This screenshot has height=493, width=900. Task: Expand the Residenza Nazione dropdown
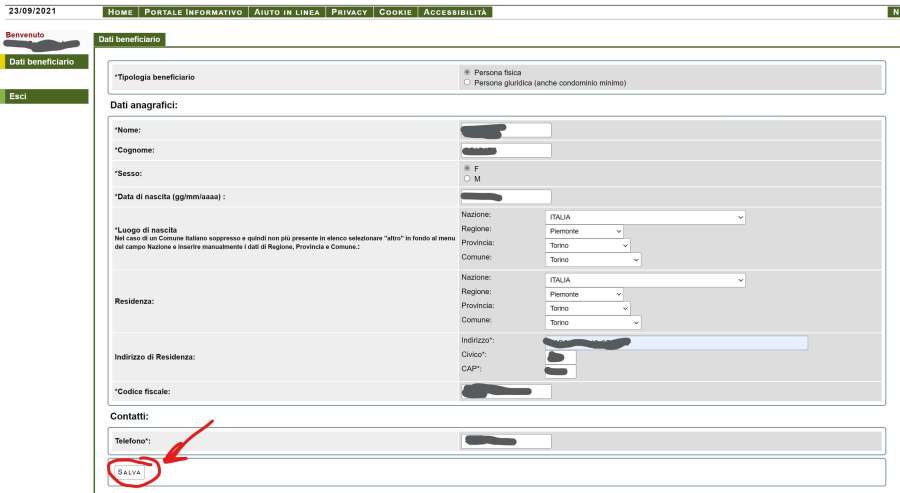pyautogui.click(x=645, y=280)
